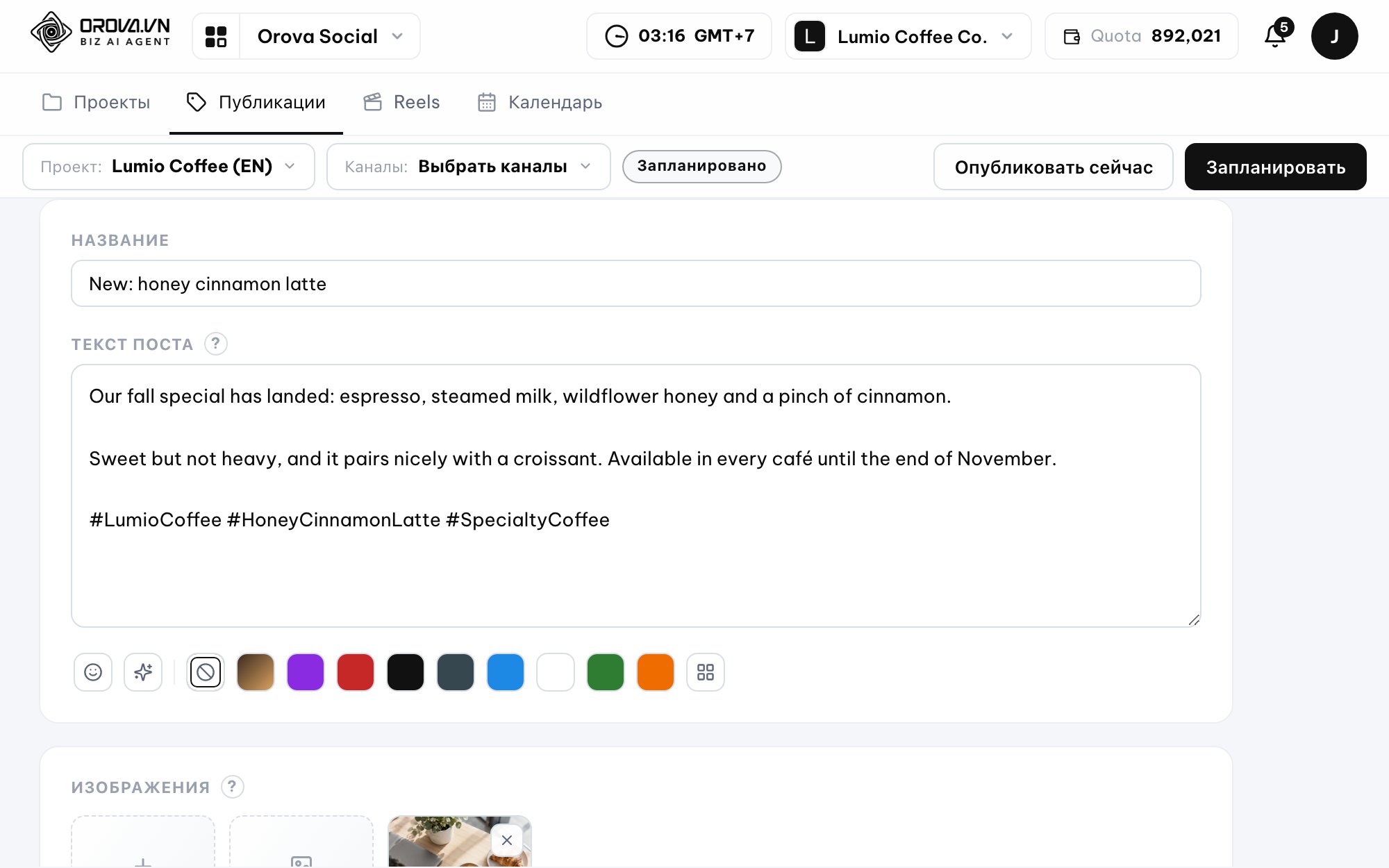Open the notifications bell

click(x=1276, y=35)
